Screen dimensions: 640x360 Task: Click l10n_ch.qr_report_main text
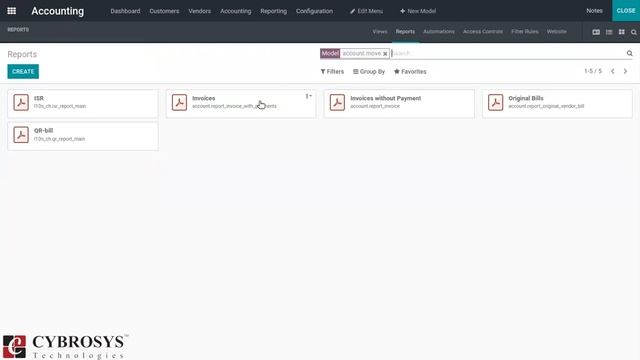click(60, 139)
